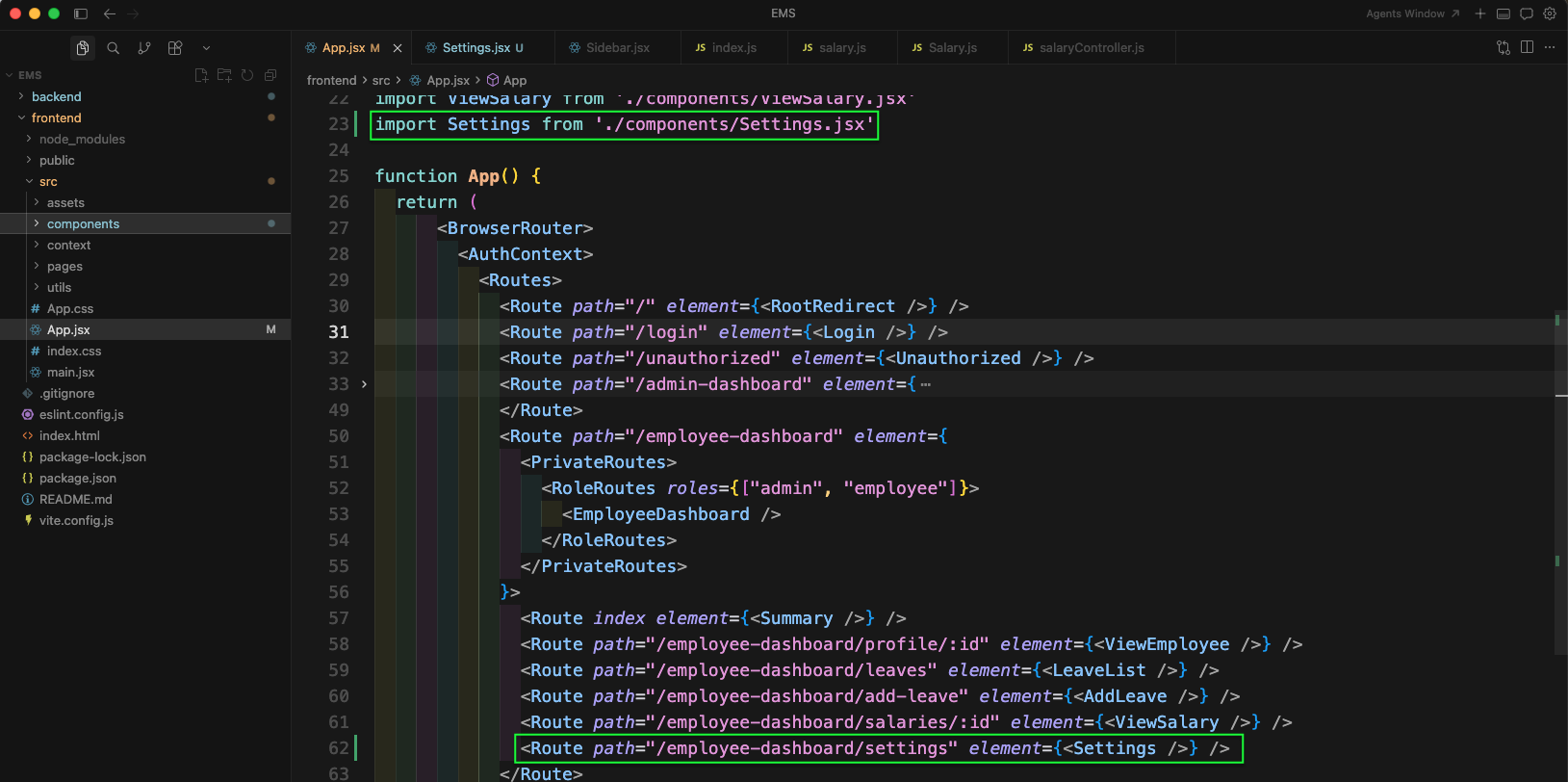Screen dimensions: 1568x782
Task: Open changes compare icon in editor toolbar
Action: pyautogui.click(x=1504, y=47)
